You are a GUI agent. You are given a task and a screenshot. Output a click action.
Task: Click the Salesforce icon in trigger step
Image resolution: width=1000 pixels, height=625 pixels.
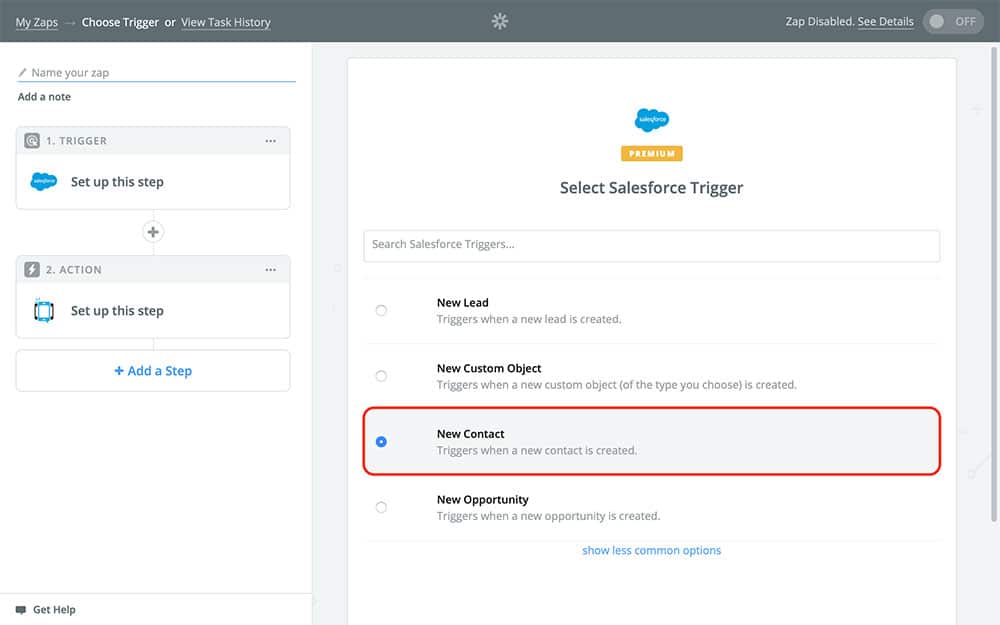pos(44,182)
